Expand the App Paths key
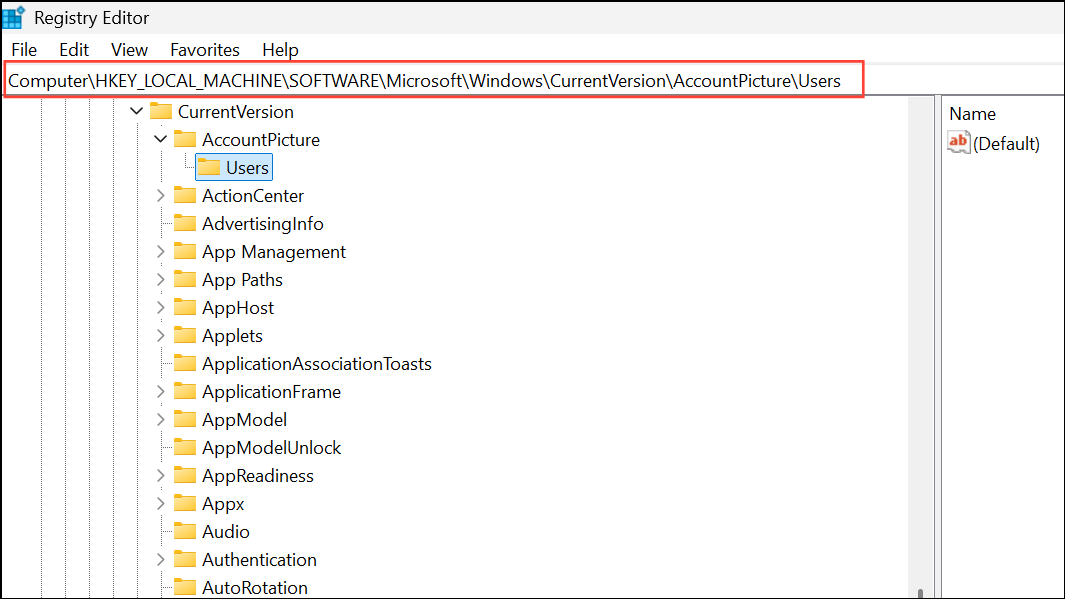 [x=160, y=279]
